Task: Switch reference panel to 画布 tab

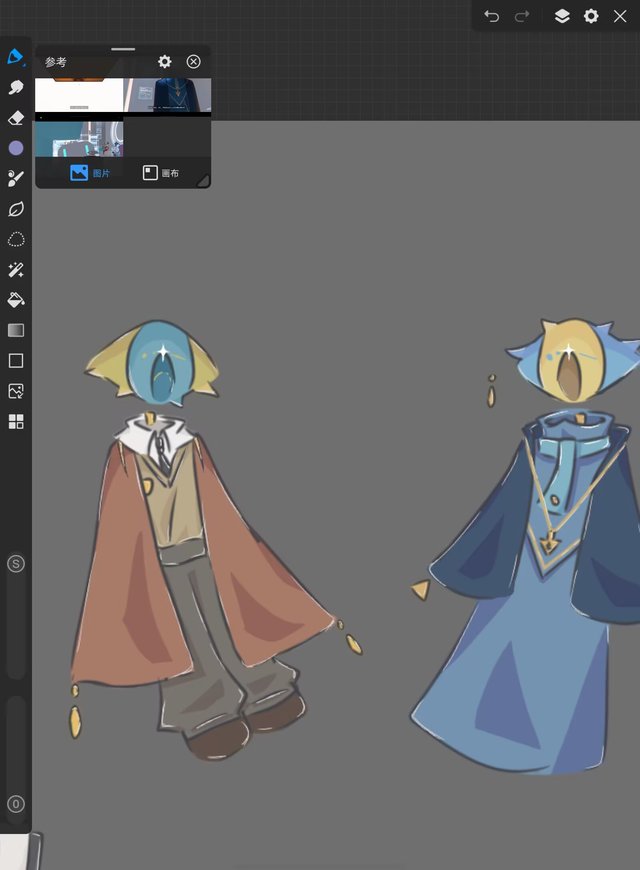Action: [161, 173]
